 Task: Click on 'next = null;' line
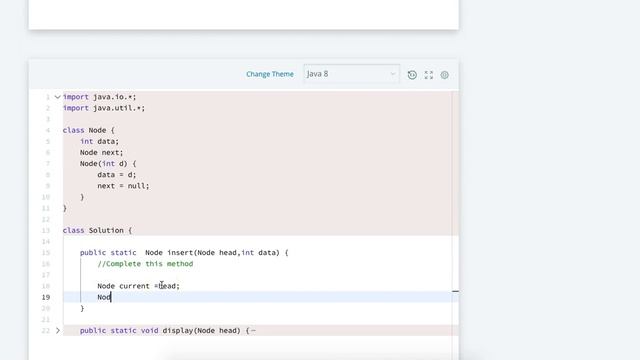pos(123,186)
